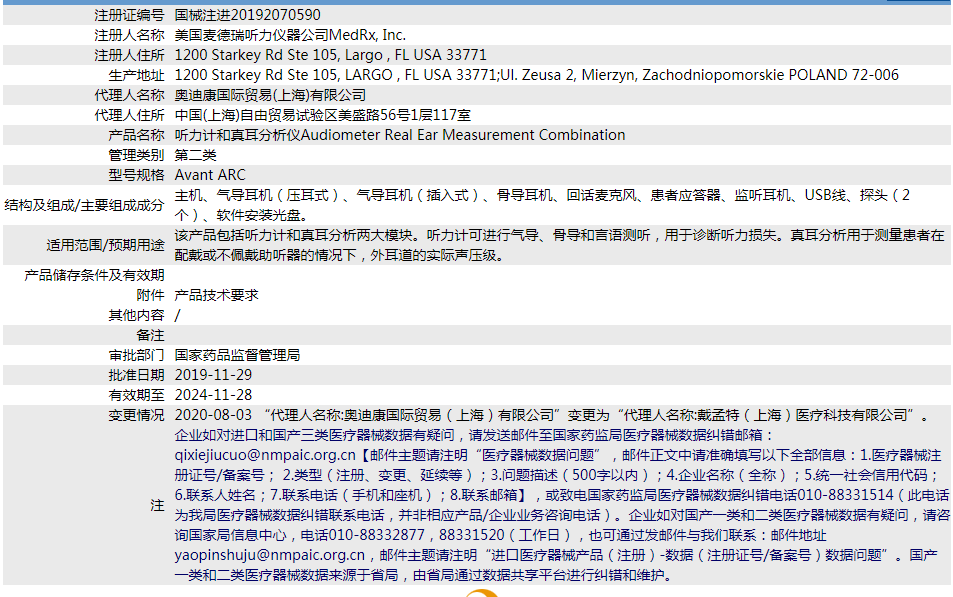
Task: Select the 备注 label
Action: click(x=150, y=336)
